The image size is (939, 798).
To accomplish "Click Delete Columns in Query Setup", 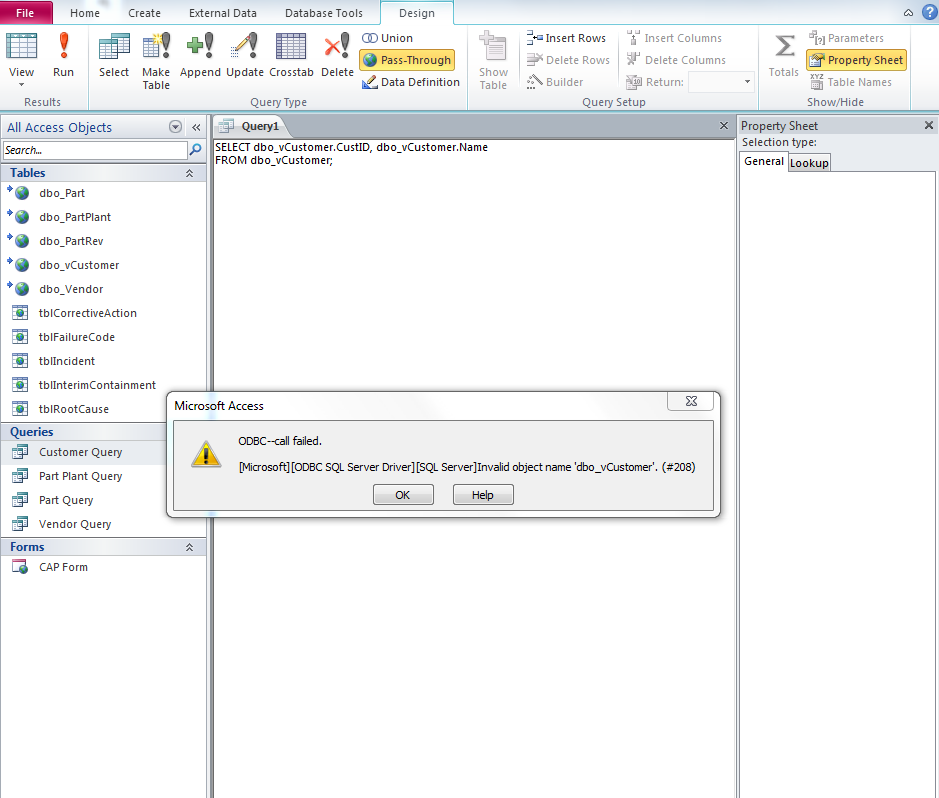I will pyautogui.click(x=676, y=60).
